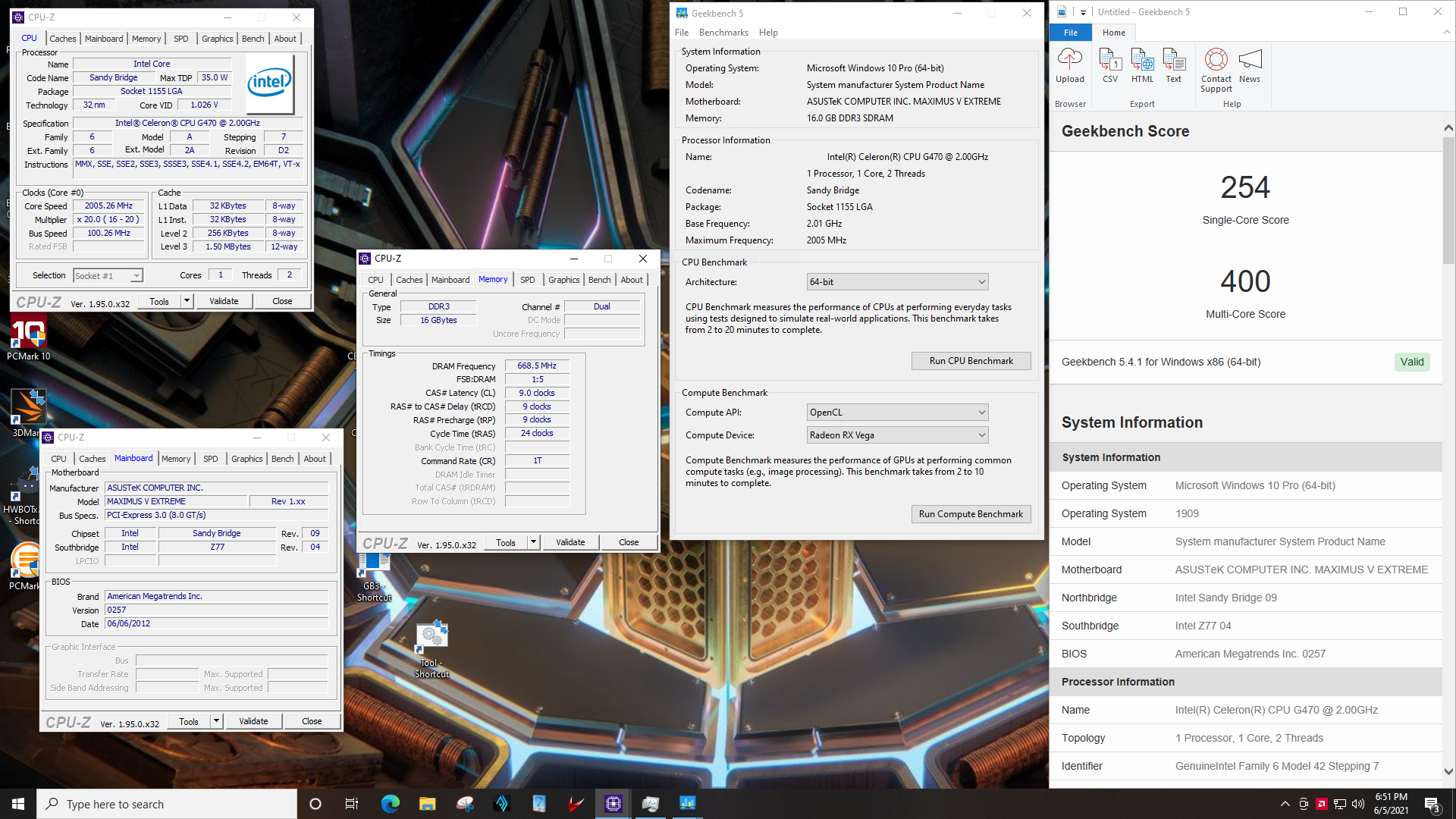This screenshot has width=1456, height=819.
Task: Switch to Geekbench taskbar icon
Action: pyautogui.click(x=688, y=804)
